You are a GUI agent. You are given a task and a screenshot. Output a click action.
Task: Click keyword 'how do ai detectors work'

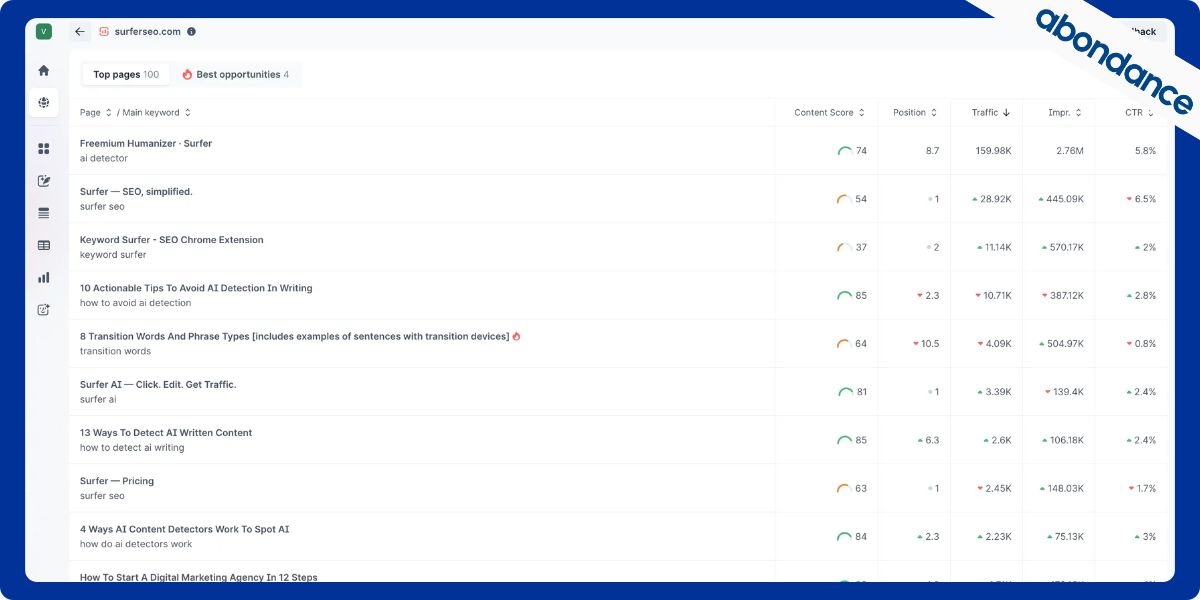(136, 544)
